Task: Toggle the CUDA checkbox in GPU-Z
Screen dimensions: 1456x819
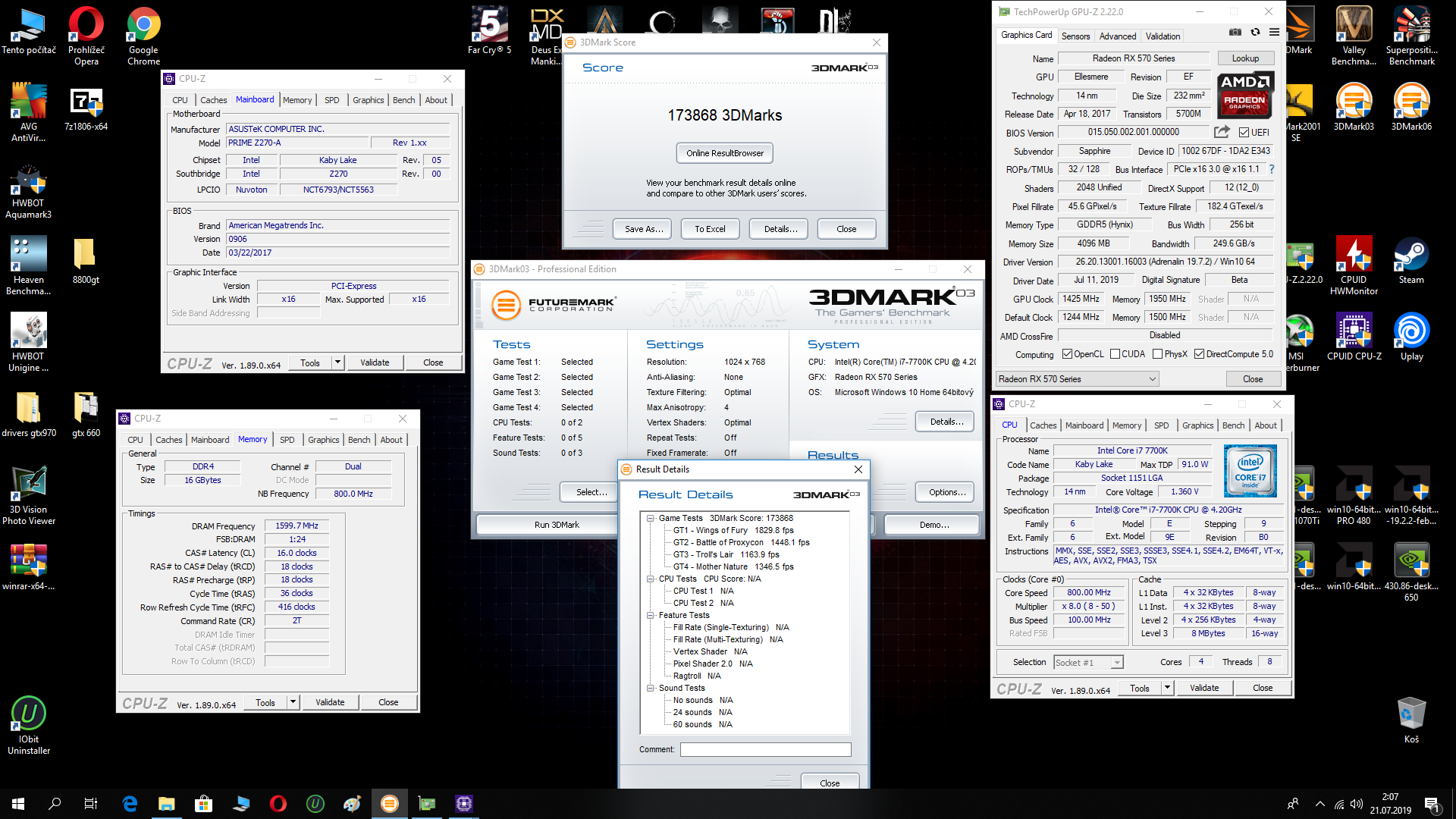Action: 1115,354
